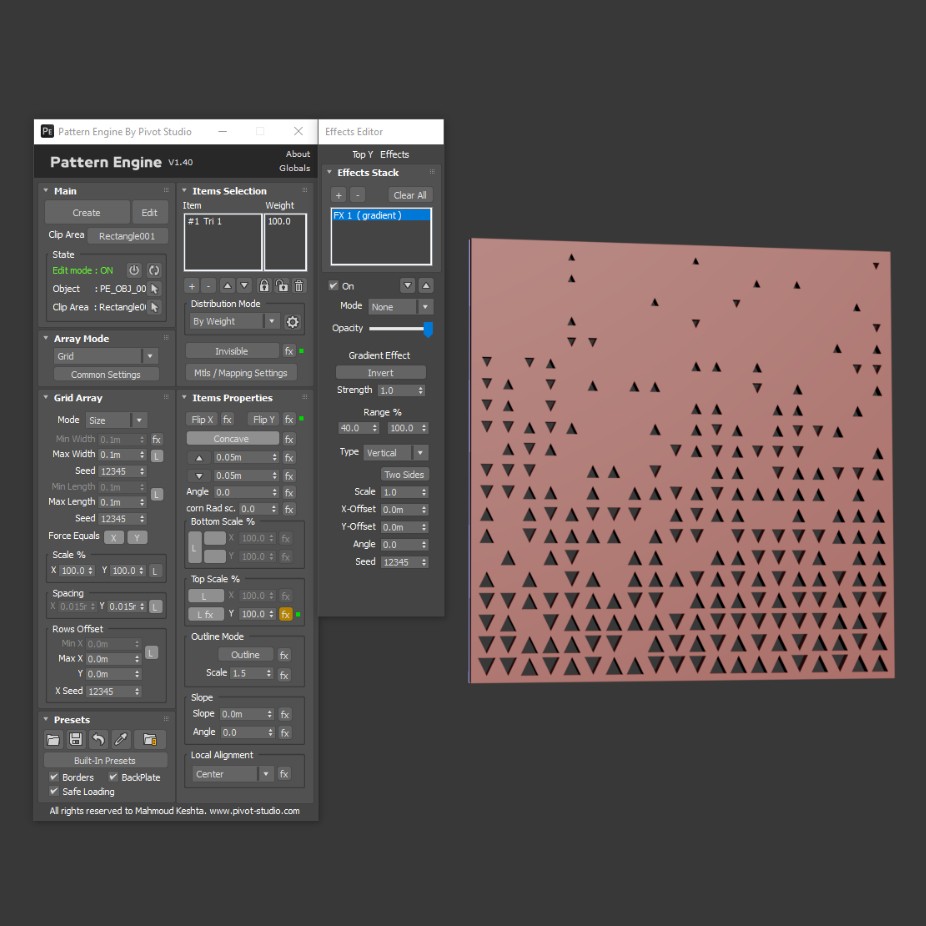Disable the effect's On checkbox
Image resolution: width=926 pixels, height=926 pixels.
point(334,286)
